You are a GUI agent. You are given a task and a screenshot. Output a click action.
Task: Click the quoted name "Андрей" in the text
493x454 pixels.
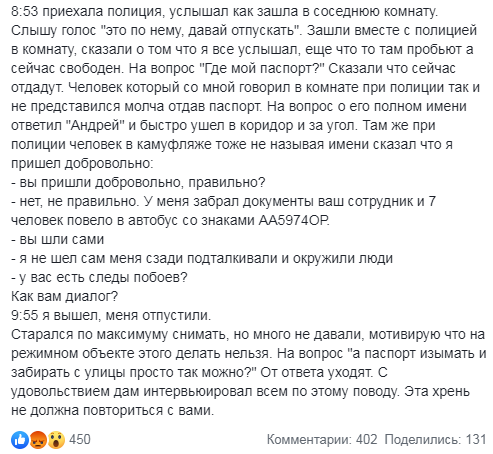tap(96, 126)
